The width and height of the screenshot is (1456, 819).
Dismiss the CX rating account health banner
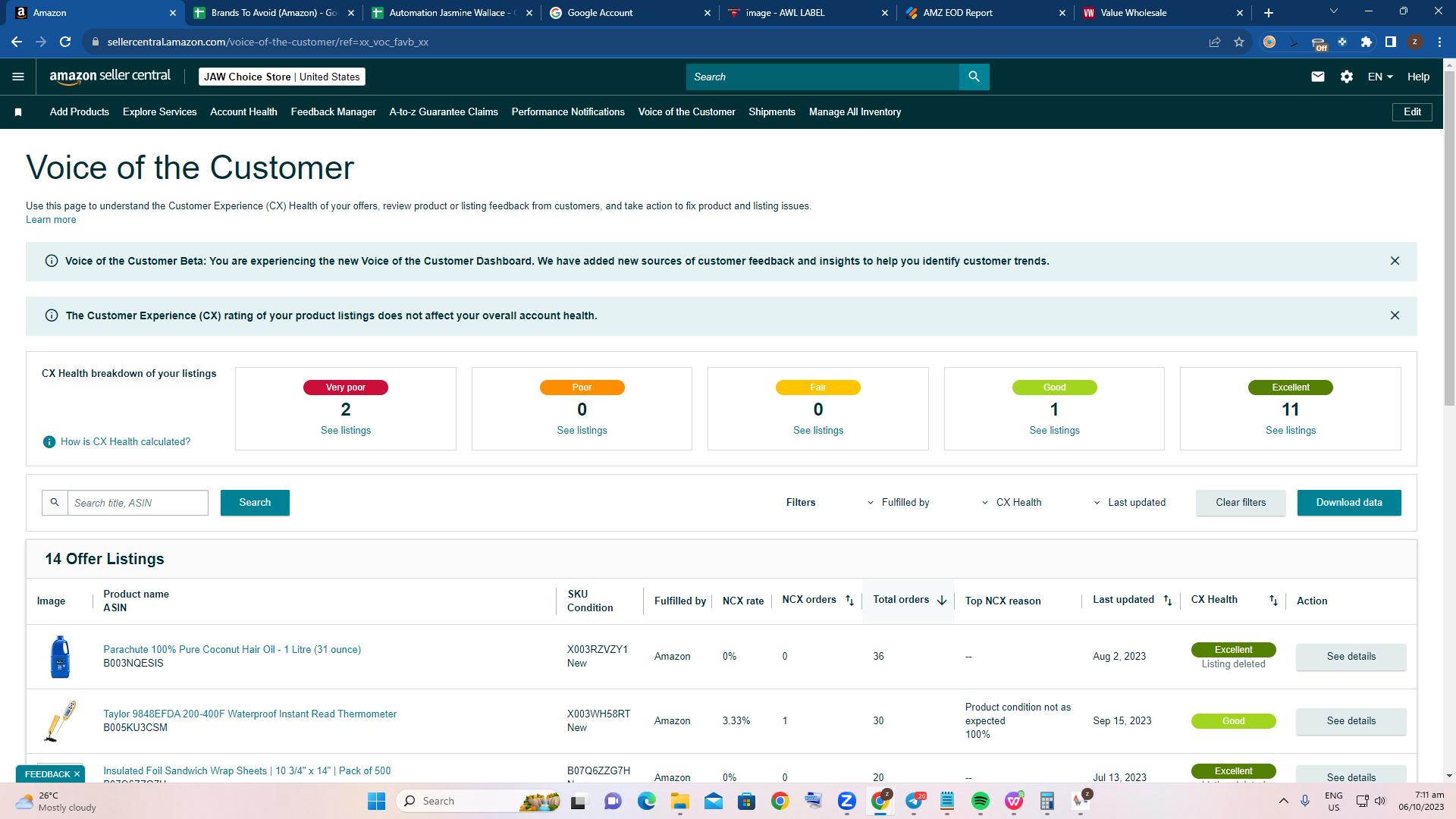(1395, 315)
